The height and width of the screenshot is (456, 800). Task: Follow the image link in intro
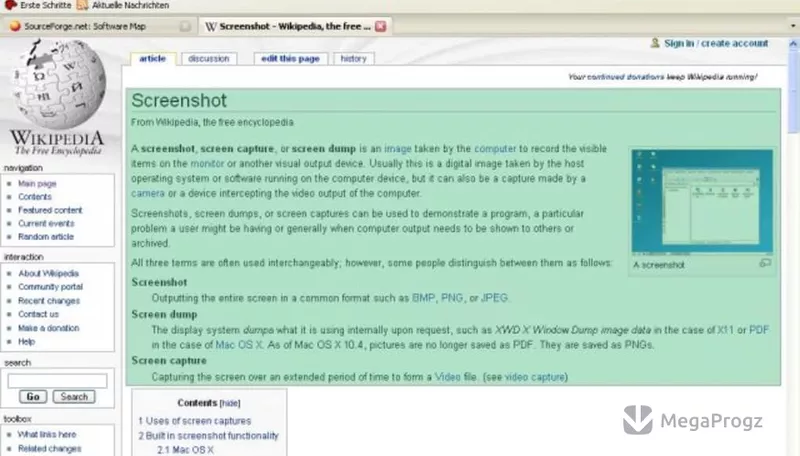(x=398, y=149)
